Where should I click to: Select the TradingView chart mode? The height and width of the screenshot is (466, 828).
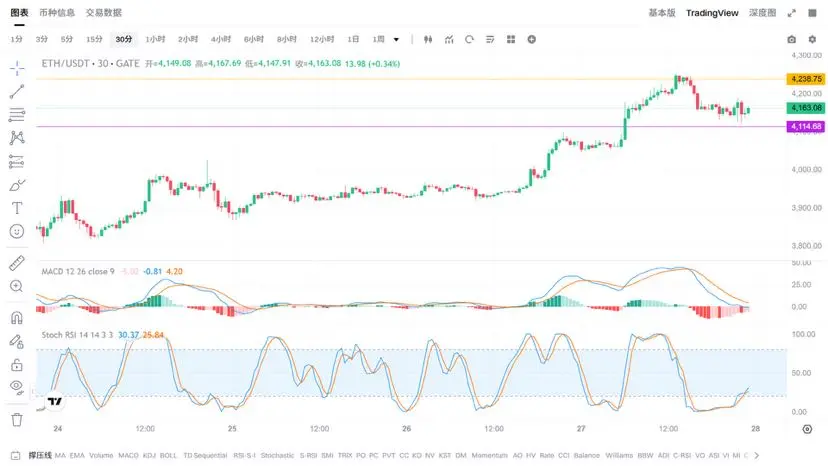712,13
